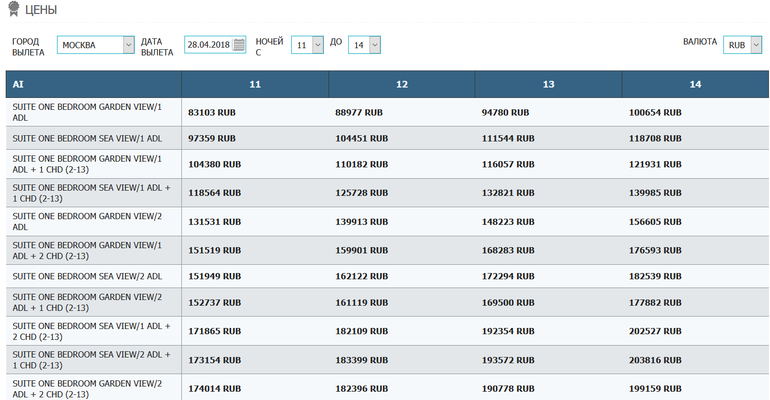Click the 104451 RUB price
The height and width of the screenshot is (400, 770).
pos(361,139)
